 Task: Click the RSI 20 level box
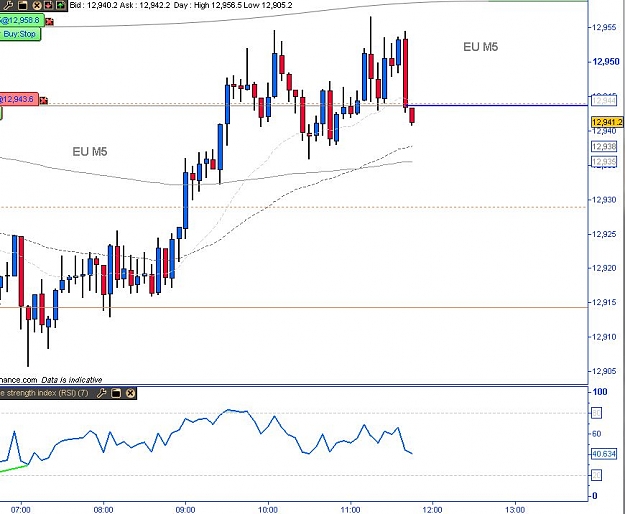(x=596, y=475)
